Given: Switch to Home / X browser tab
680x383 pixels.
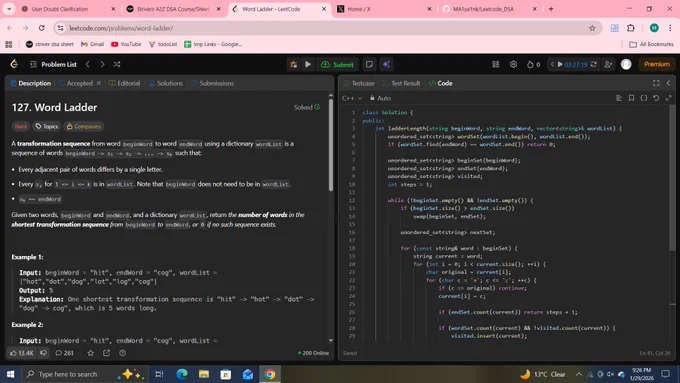Looking at the screenshot, I should point(384,9).
